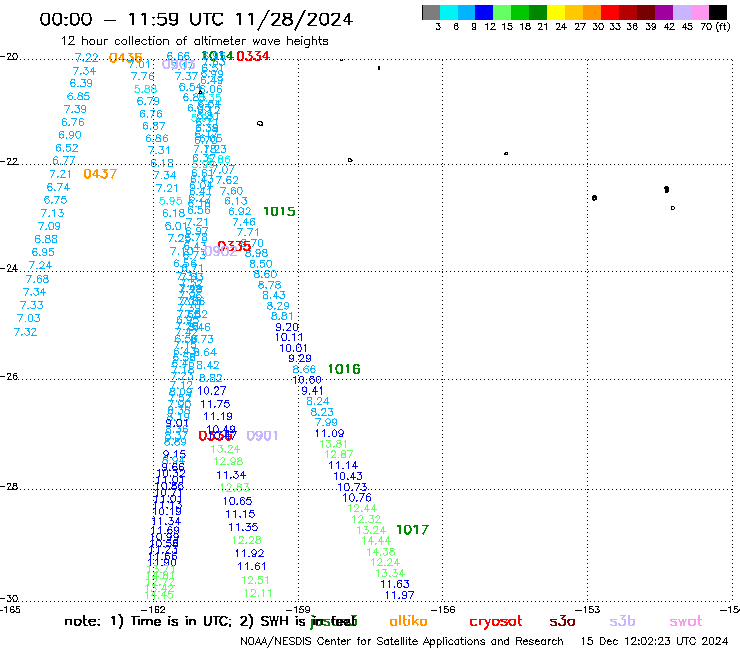The height and width of the screenshot is (650, 740).
Task: Click the wave height value 10.11
Action: pos(289,338)
